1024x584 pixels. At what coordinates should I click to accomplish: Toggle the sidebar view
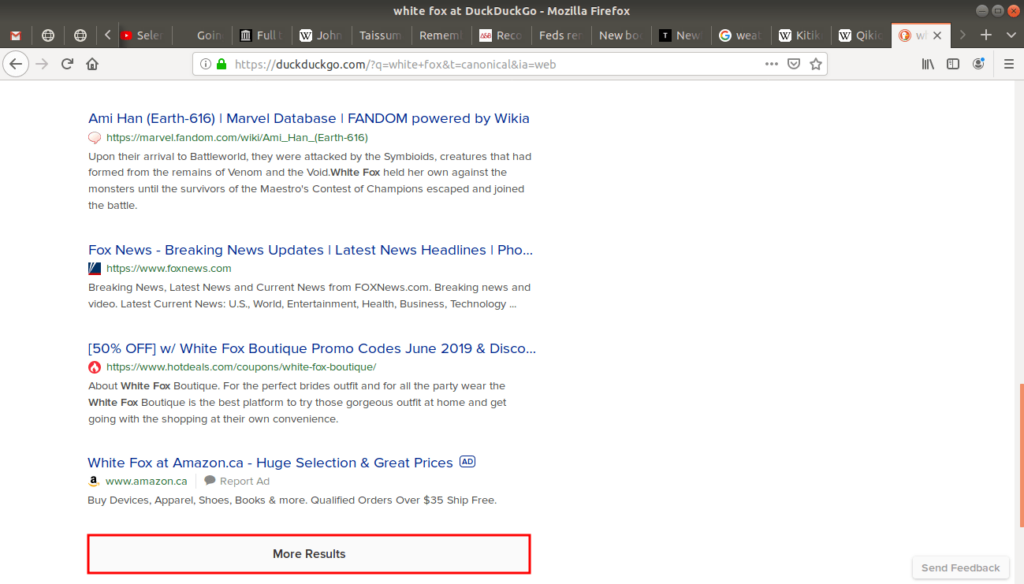tap(953, 64)
